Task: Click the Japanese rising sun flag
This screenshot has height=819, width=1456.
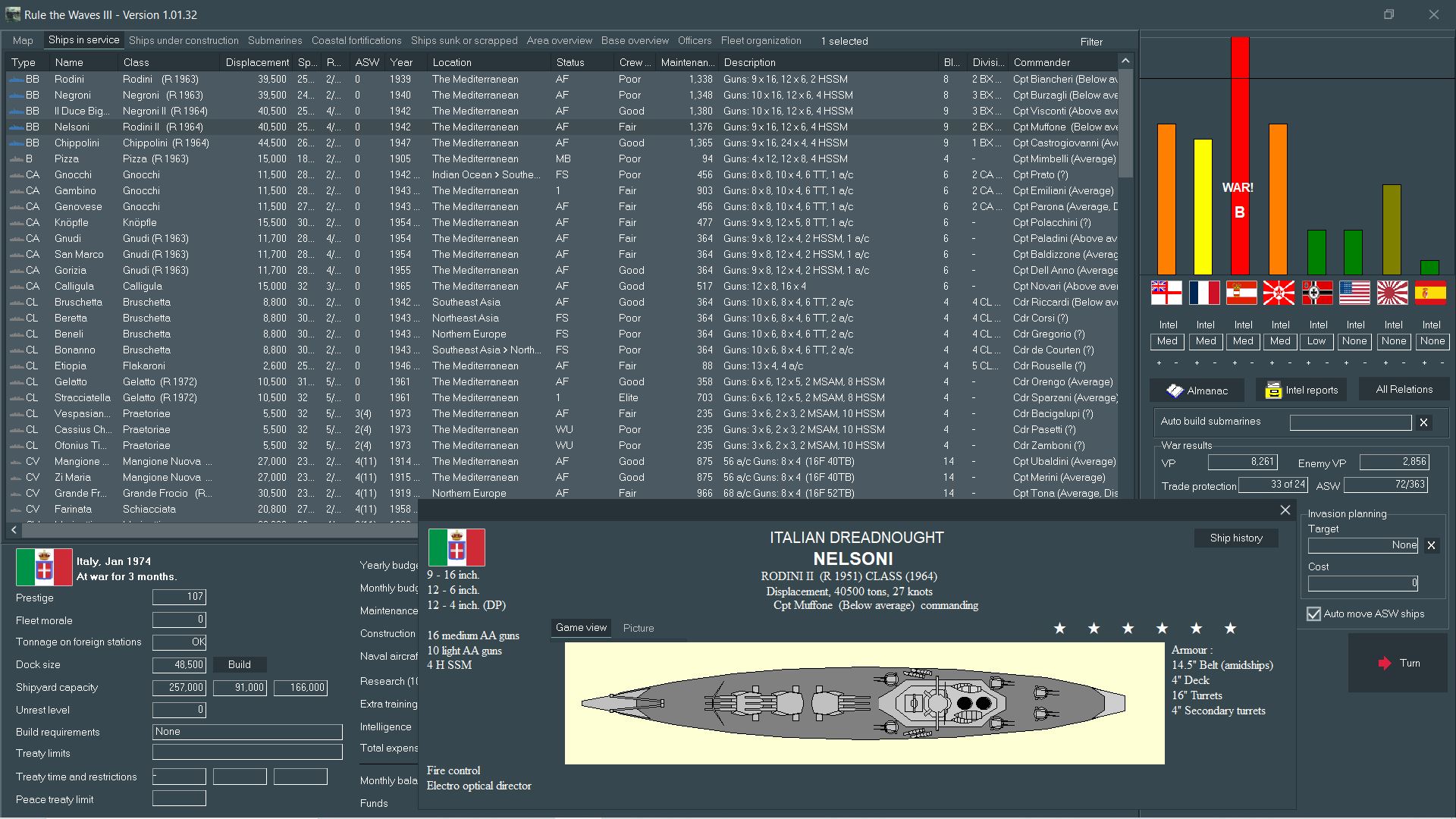Action: tap(1392, 293)
